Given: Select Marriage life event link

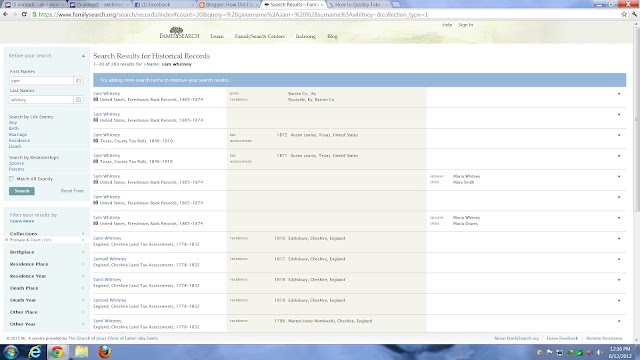Looking at the screenshot, I should pyautogui.click(x=18, y=134).
